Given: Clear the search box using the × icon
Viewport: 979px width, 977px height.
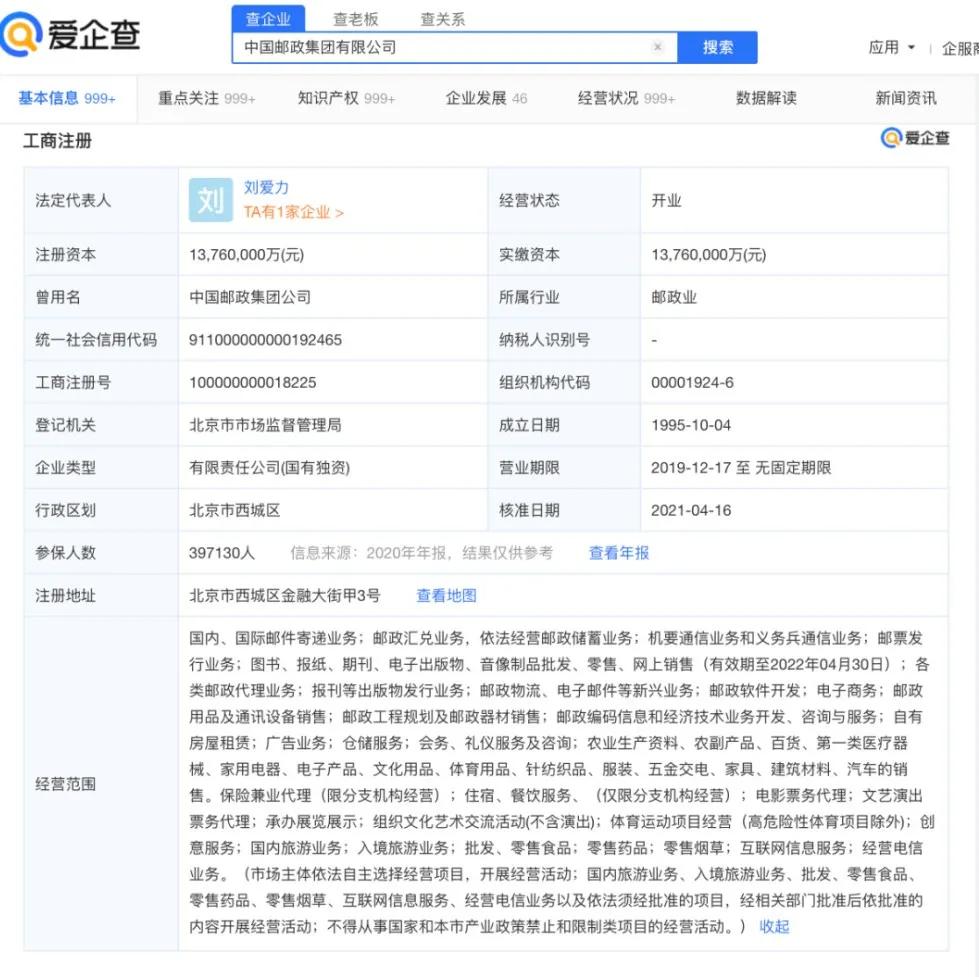Looking at the screenshot, I should pyautogui.click(x=657, y=46).
